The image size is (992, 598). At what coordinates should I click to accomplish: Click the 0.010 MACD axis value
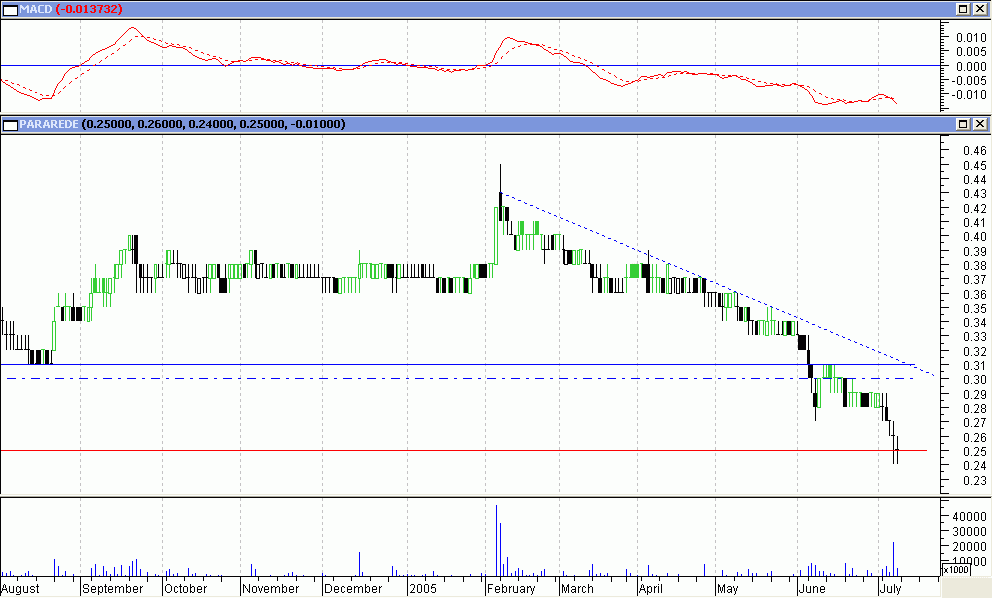click(x=971, y=38)
